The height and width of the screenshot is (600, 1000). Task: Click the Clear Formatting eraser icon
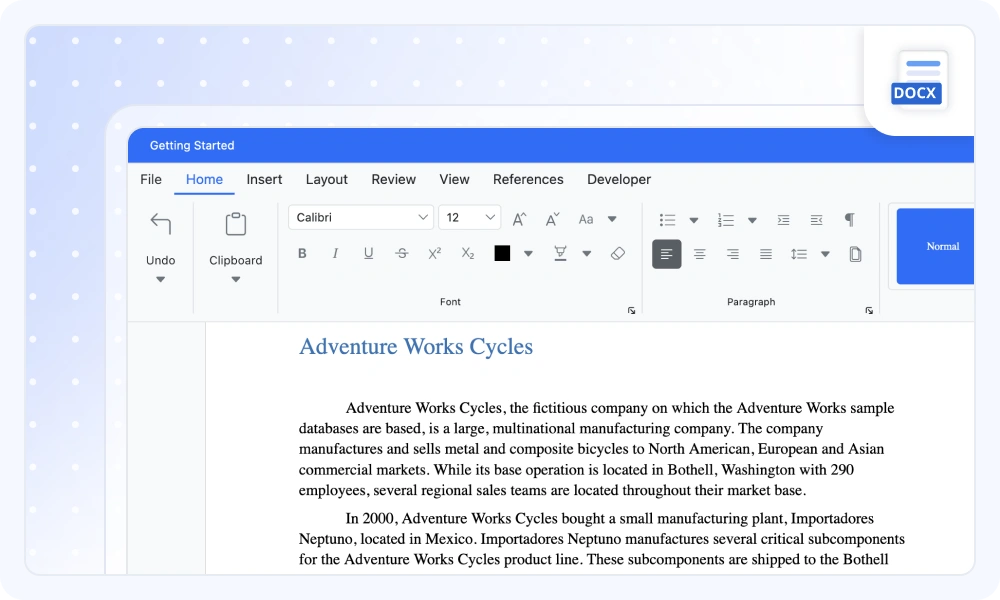pyautogui.click(x=617, y=254)
